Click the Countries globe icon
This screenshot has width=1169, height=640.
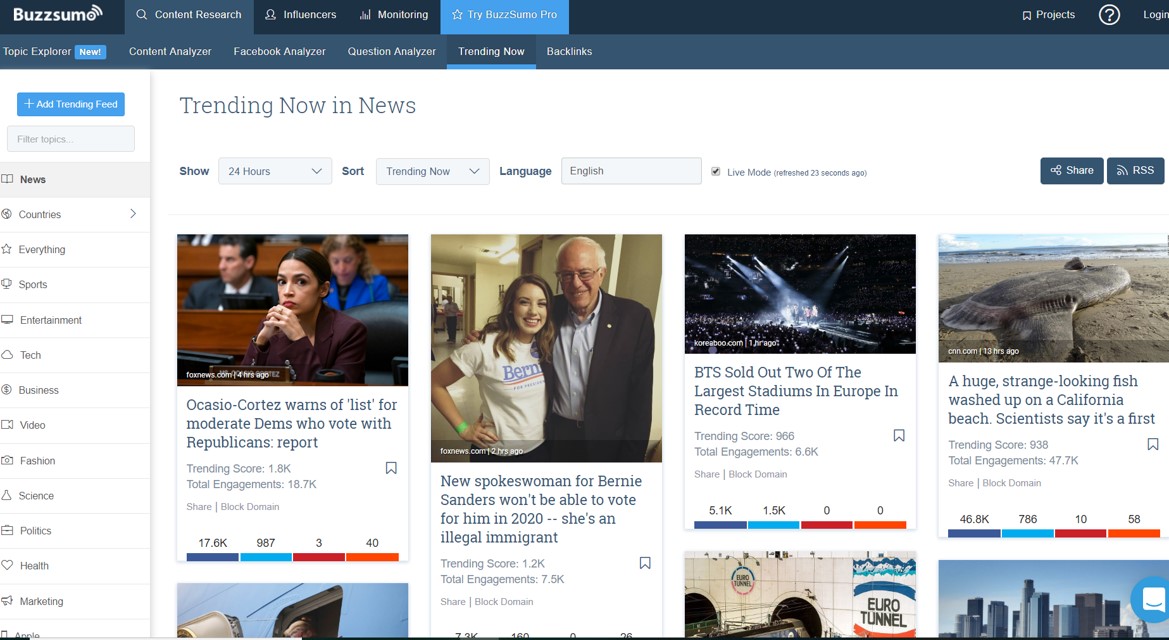7,214
